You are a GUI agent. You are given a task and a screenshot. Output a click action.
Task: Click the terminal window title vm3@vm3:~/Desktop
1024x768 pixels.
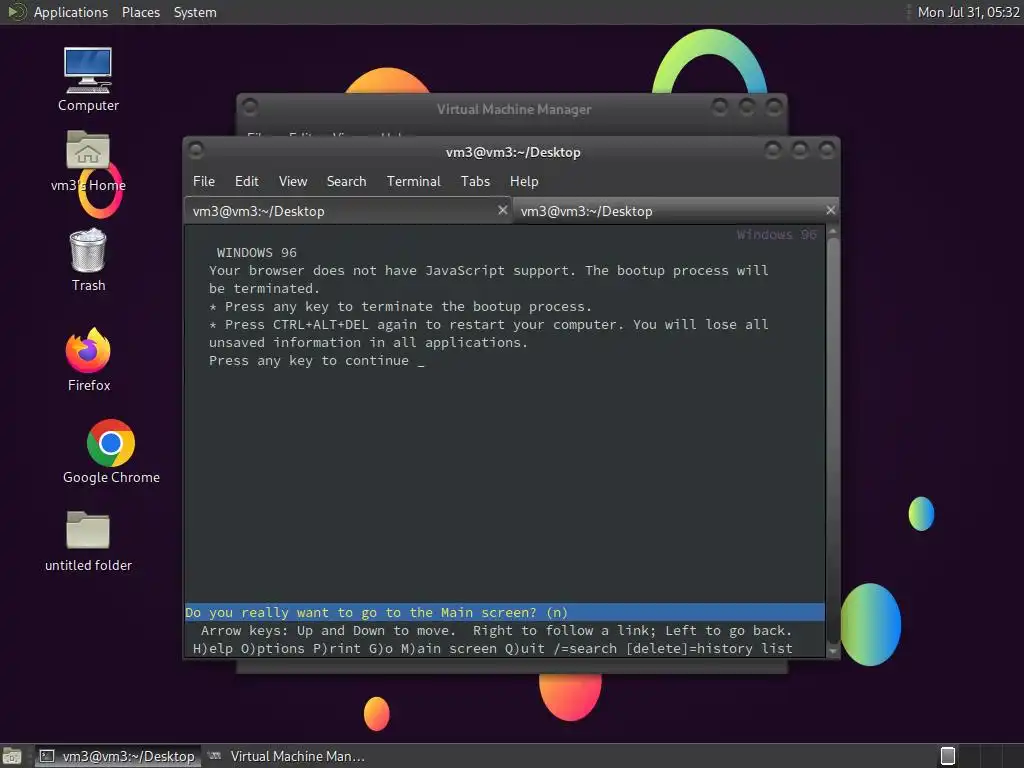(x=513, y=152)
